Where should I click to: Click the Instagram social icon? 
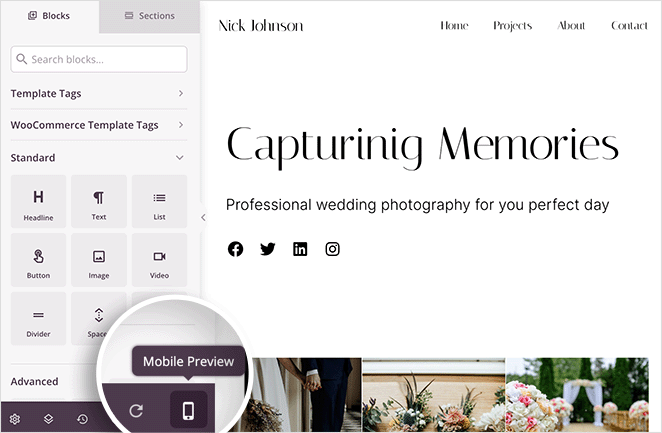(x=332, y=249)
